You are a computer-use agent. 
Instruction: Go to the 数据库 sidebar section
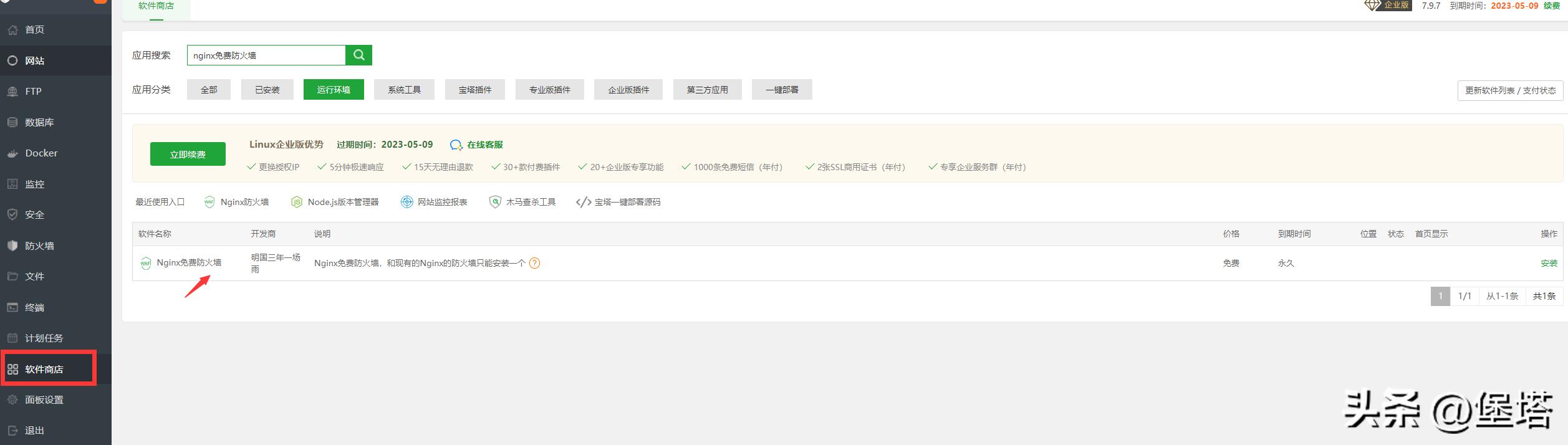tap(55, 122)
